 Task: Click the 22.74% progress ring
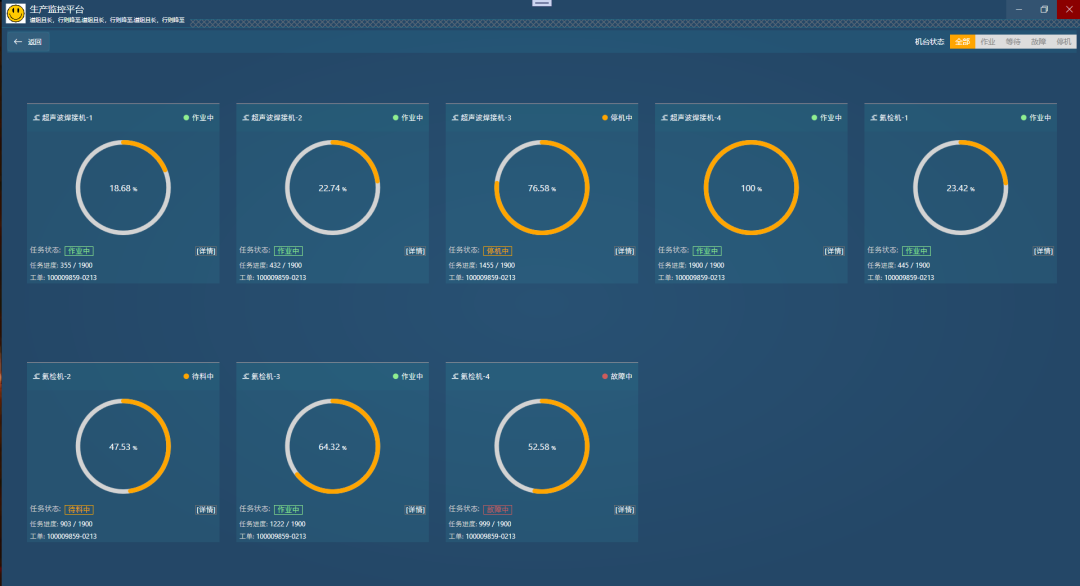click(x=333, y=188)
